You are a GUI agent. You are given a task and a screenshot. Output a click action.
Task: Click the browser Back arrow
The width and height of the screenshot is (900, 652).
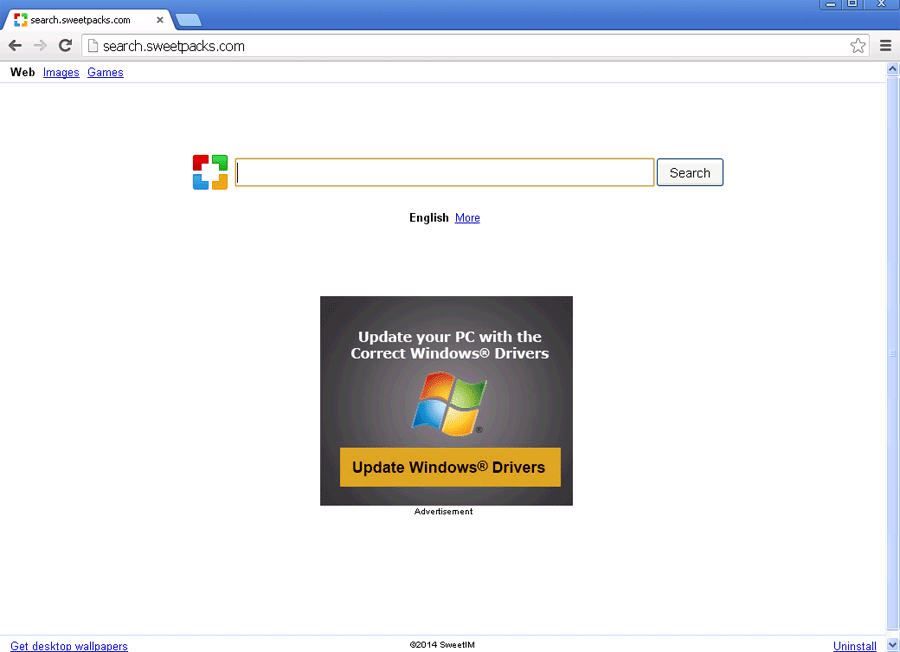click(15, 46)
